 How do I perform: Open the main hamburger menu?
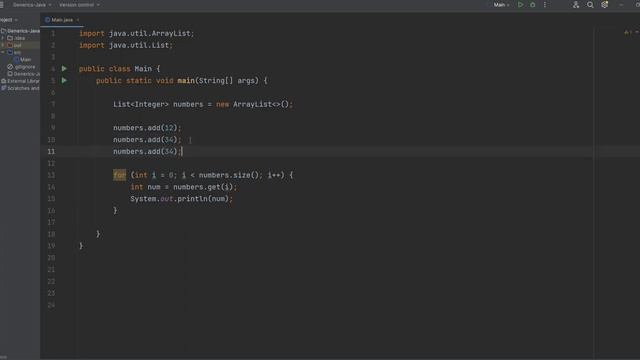pos(2,5)
